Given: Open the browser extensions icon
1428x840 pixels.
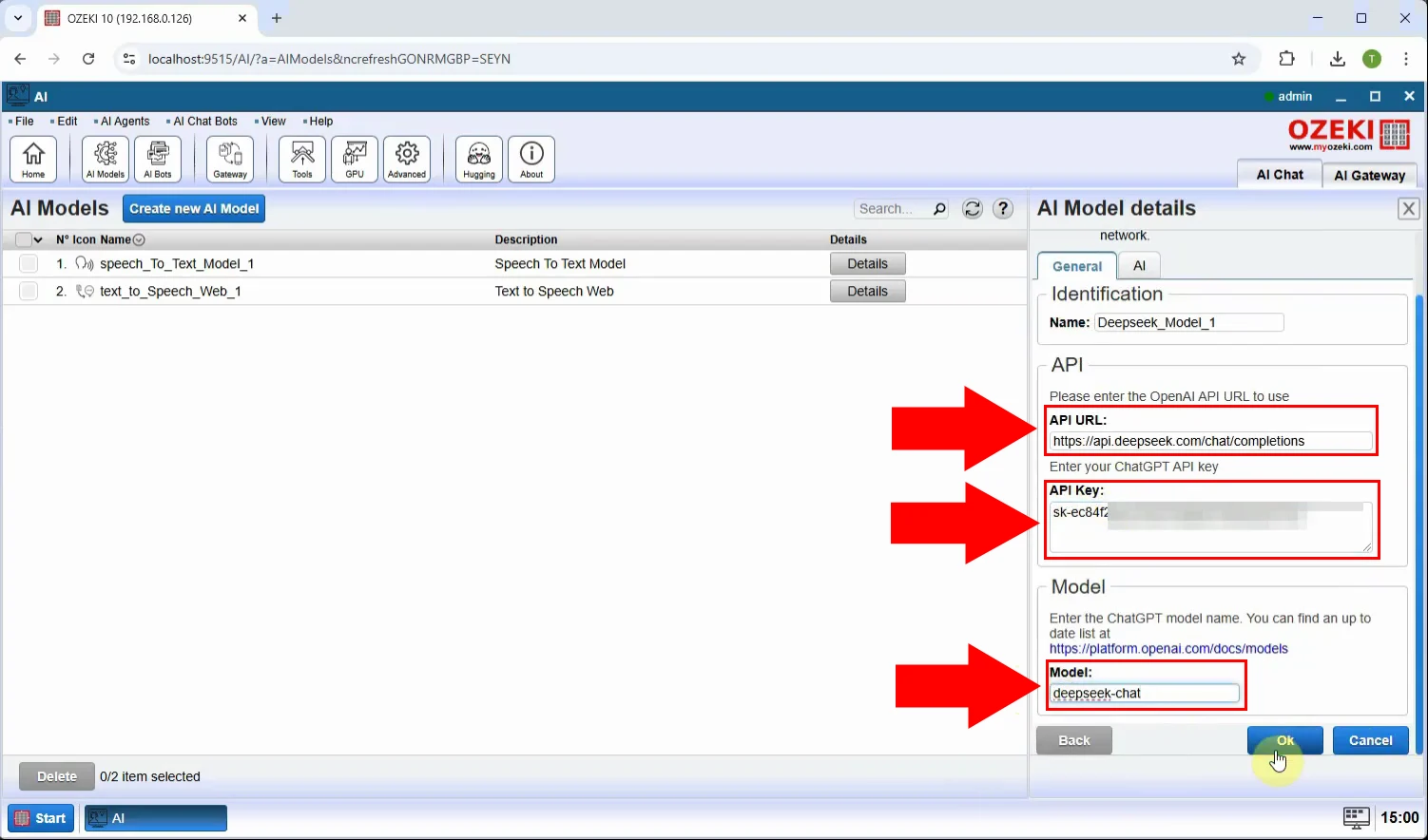Looking at the screenshot, I should coord(1287,59).
